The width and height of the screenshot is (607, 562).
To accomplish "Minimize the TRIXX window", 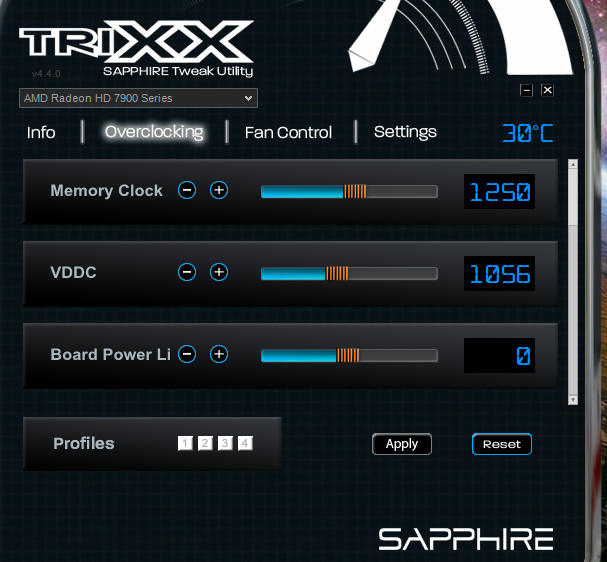I will (526, 90).
